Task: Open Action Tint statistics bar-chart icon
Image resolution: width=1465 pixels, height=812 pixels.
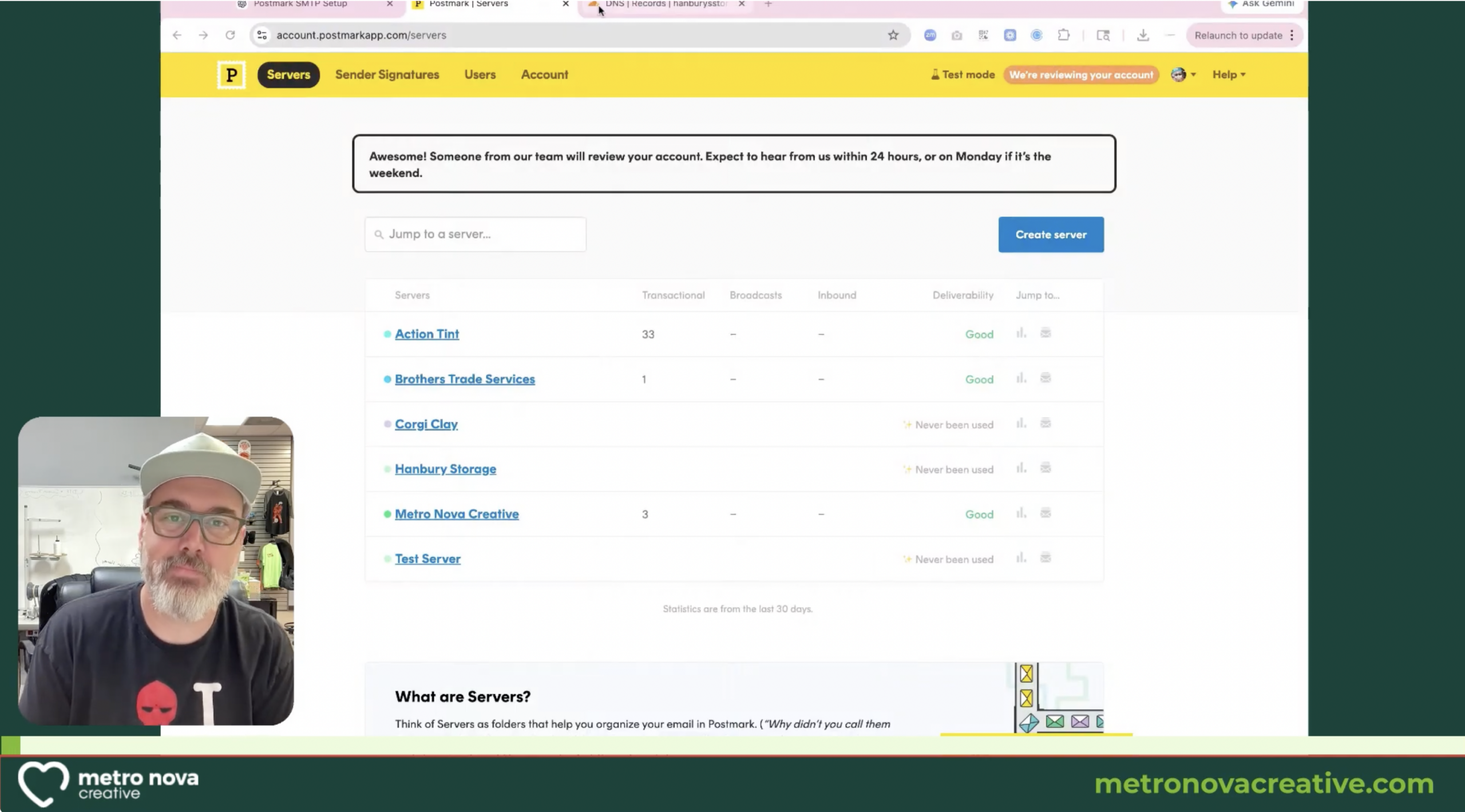Action: 1021,333
